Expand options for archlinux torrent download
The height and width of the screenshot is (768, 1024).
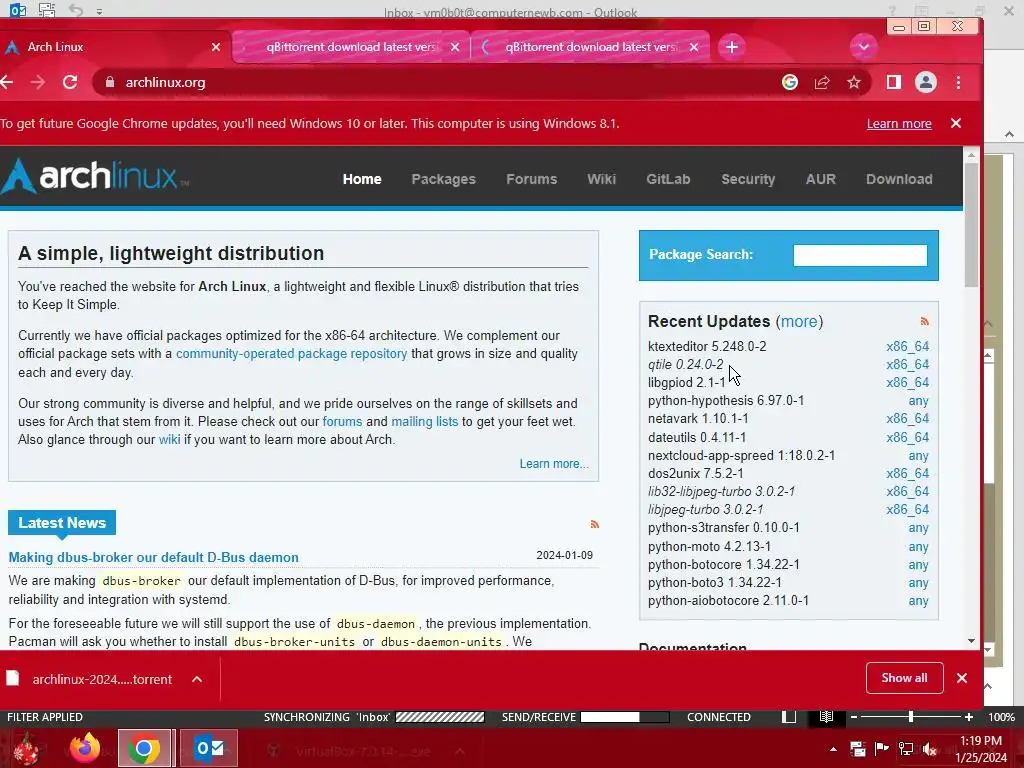[197, 679]
